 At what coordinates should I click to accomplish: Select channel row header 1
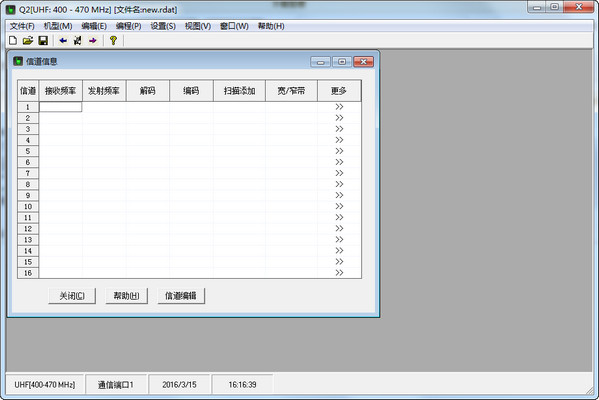[x=28, y=107]
